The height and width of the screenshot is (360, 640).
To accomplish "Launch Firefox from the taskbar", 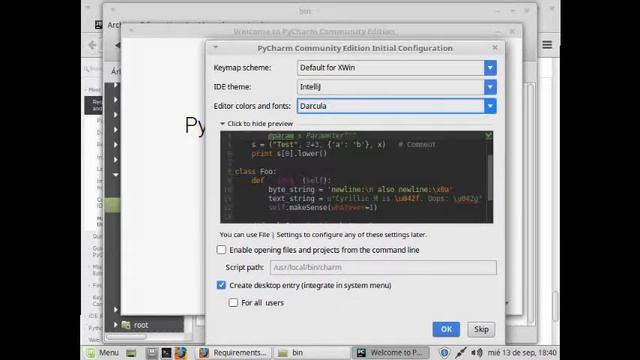I will (180, 353).
